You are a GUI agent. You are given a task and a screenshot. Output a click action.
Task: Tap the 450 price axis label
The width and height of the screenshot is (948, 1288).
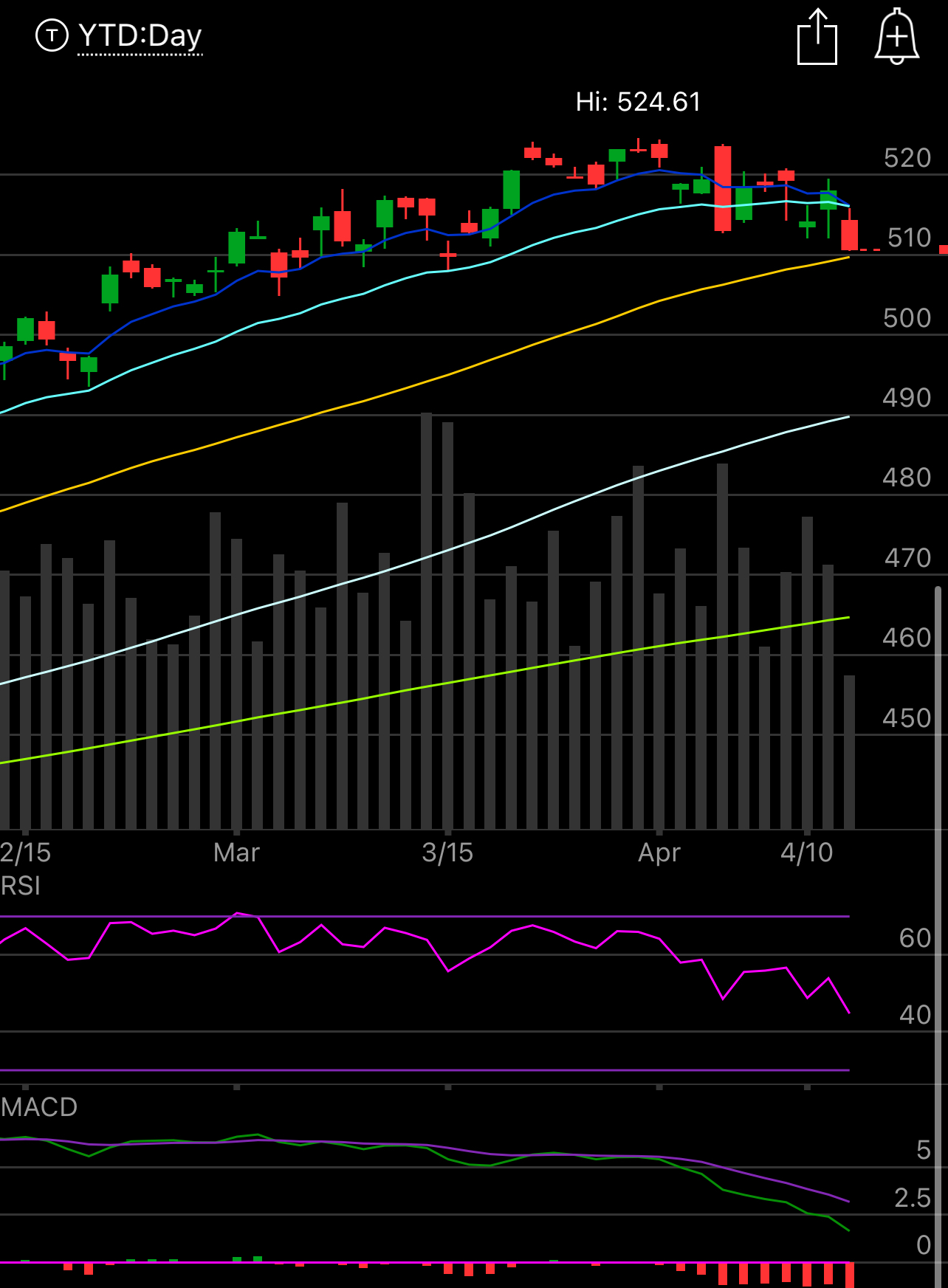coord(907,718)
